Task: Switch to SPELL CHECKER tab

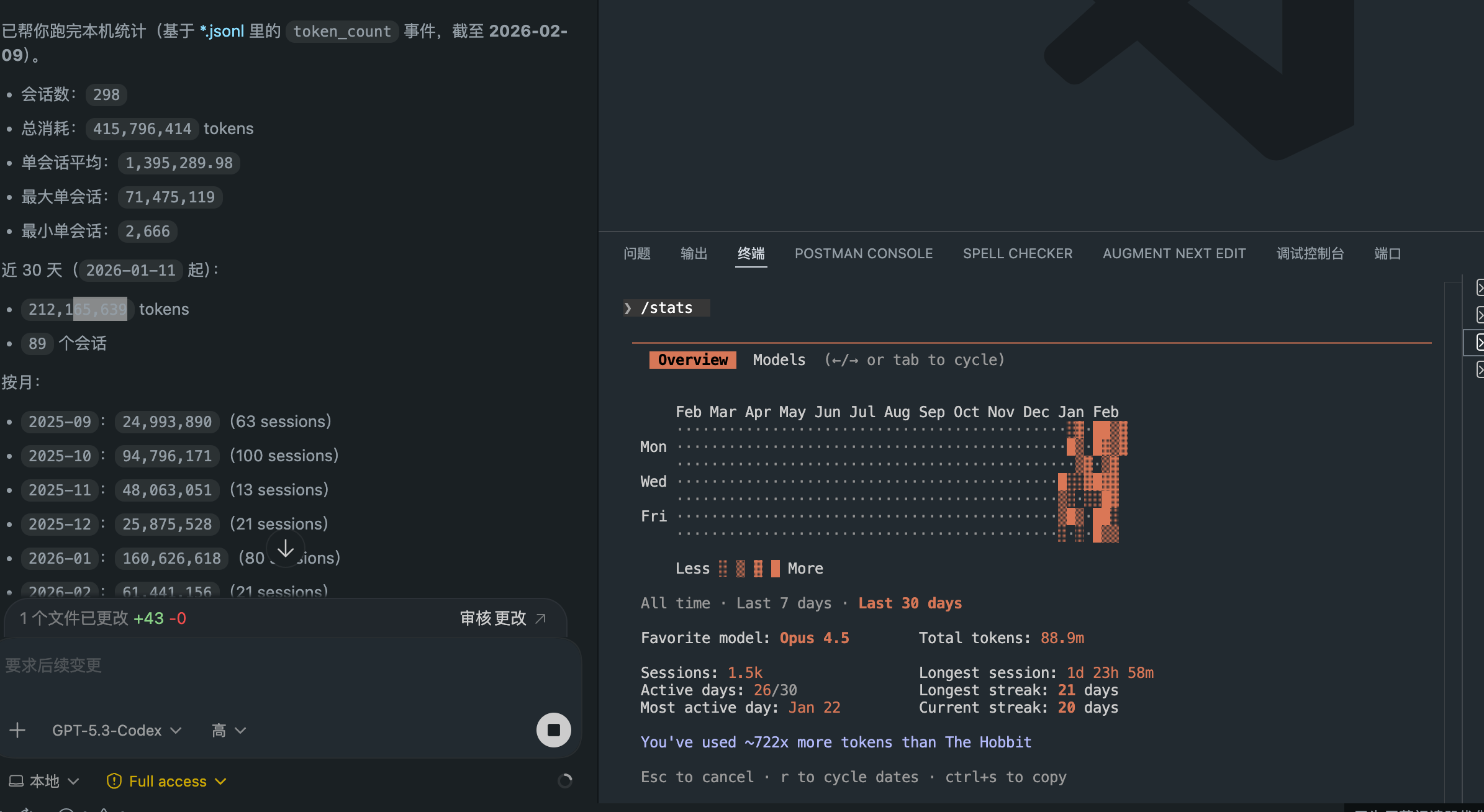Action: pos(1017,253)
